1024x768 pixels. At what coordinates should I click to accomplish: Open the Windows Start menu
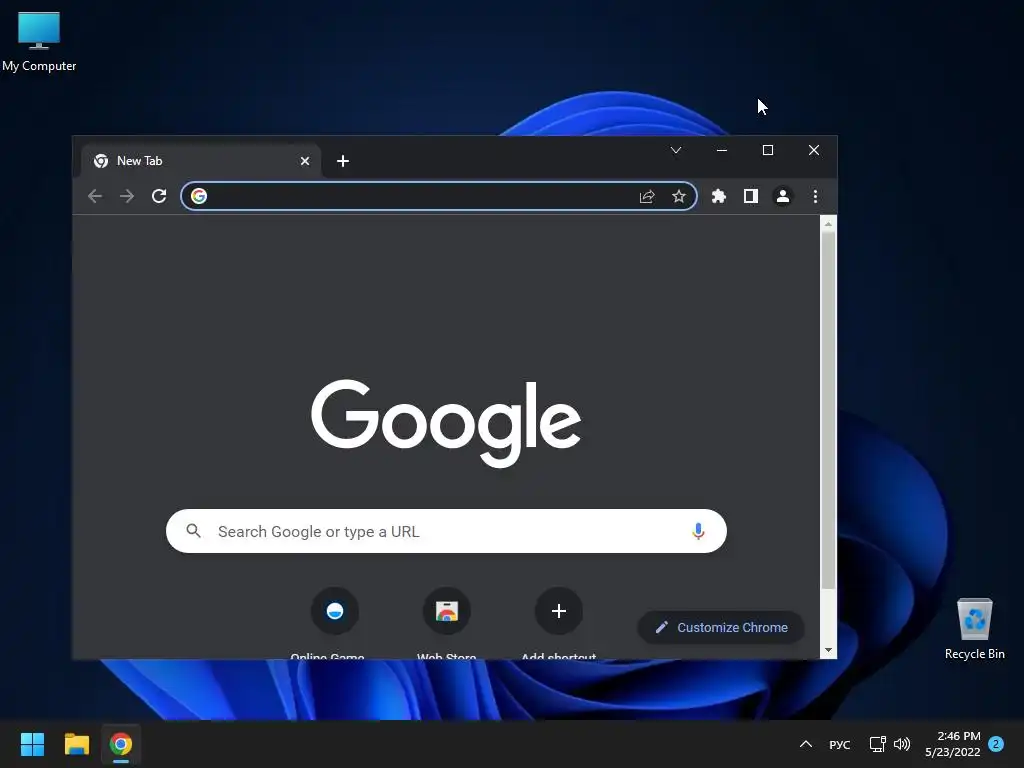32,744
